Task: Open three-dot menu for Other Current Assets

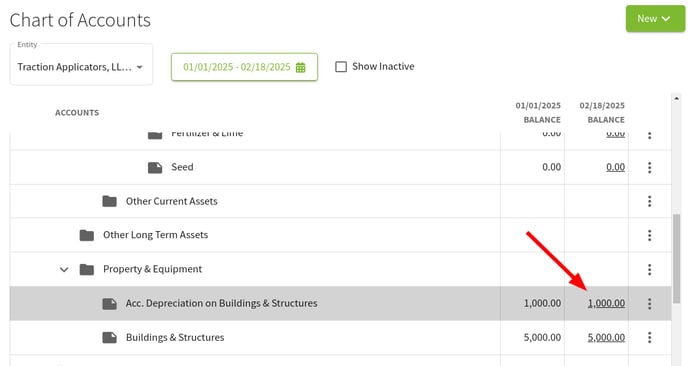Action: tap(649, 201)
